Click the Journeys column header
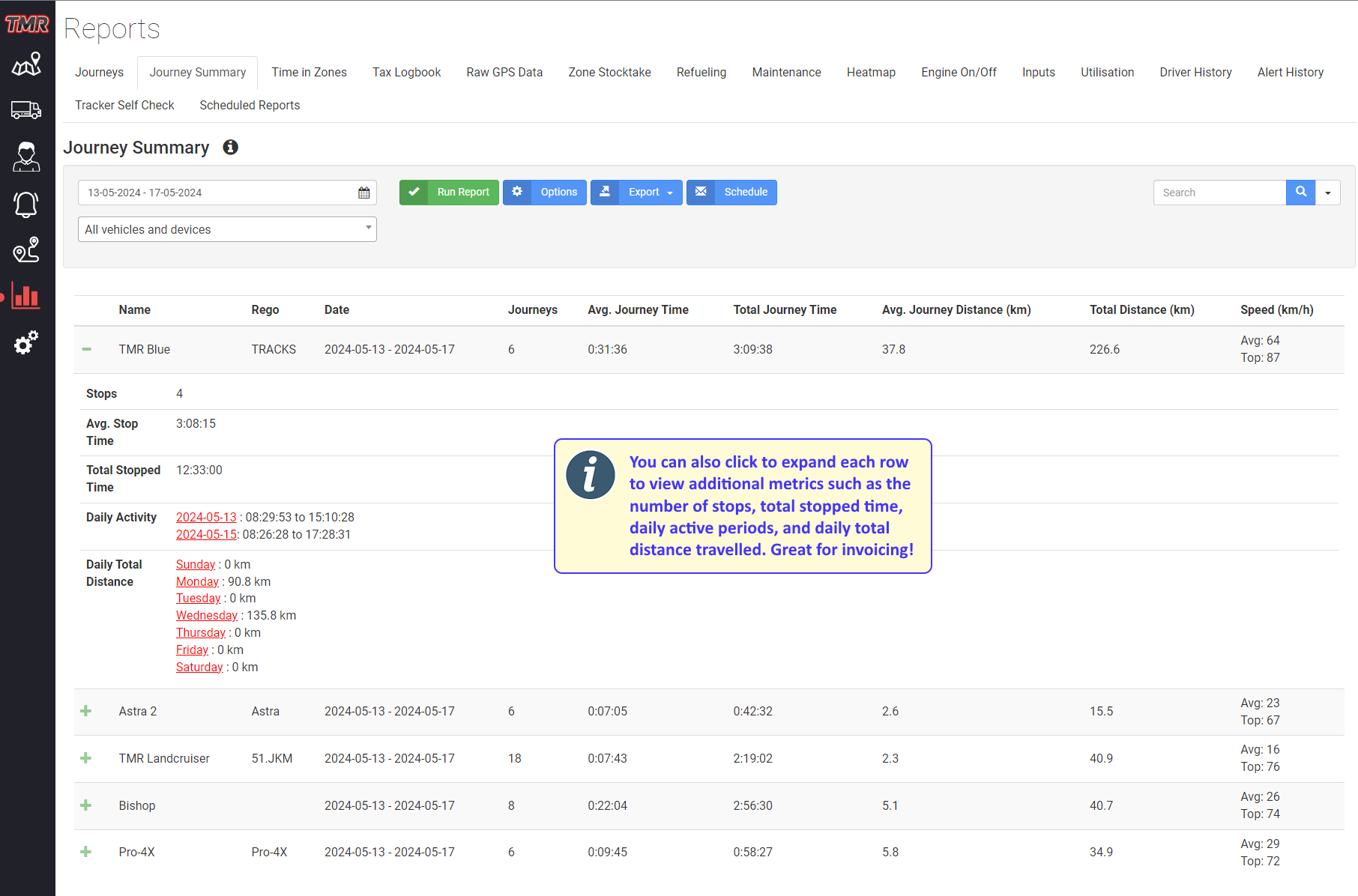1358x896 pixels. tap(533, 310)
